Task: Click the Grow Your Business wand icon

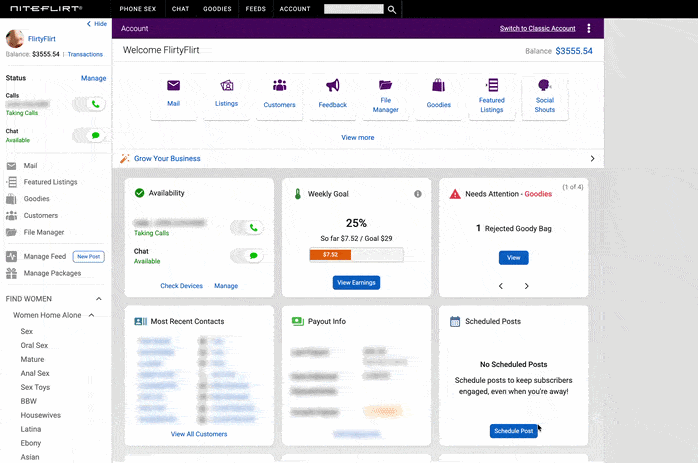Action: [125, 159]
